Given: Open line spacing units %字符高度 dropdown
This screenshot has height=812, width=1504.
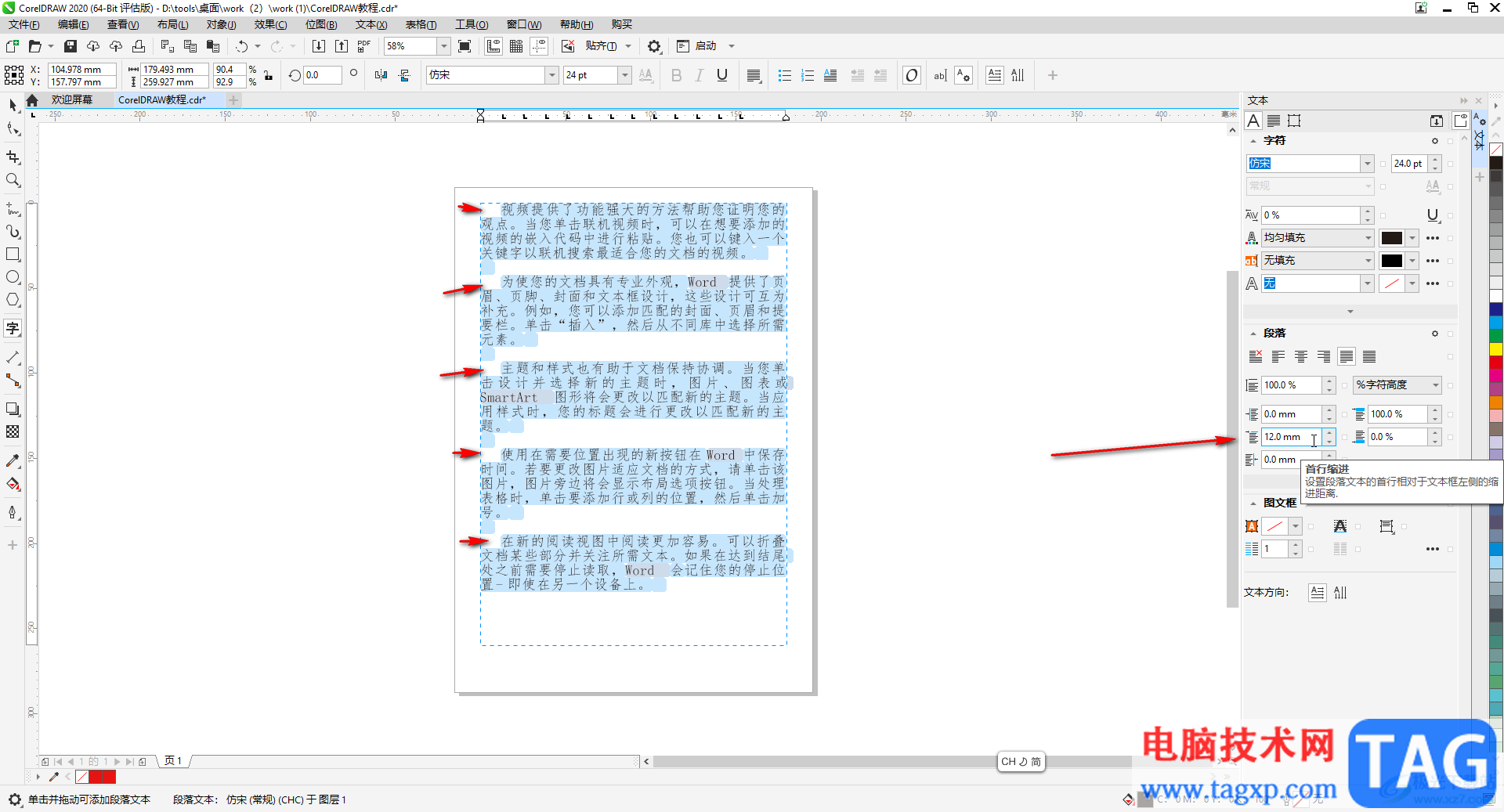Looking at the screenshot, I should [1436, 385].
